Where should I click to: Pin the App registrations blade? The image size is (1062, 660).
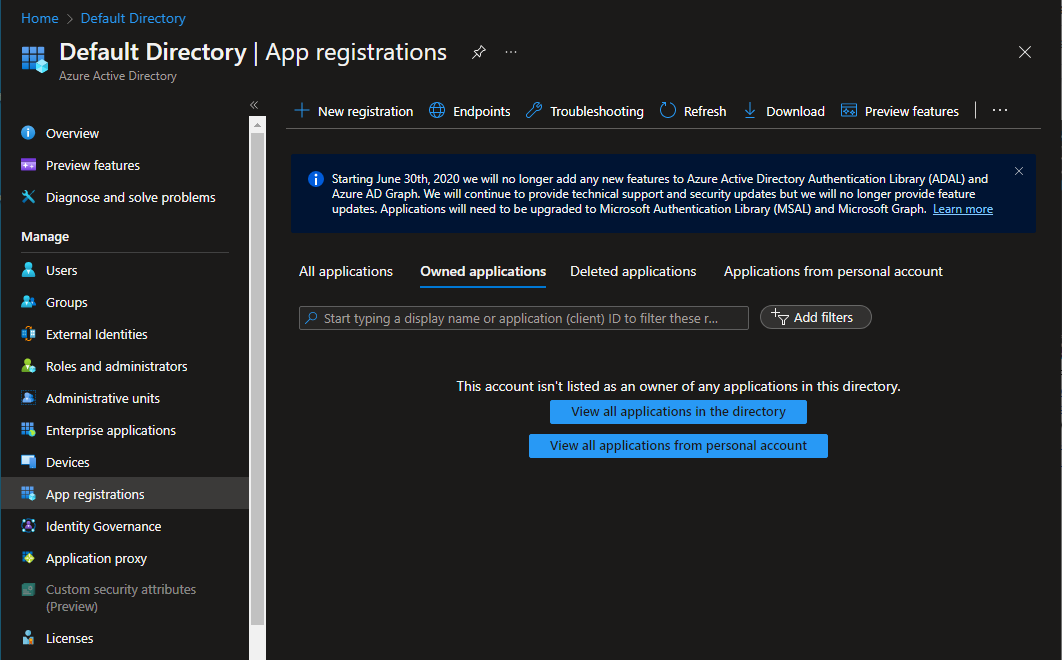click(479, 52)
